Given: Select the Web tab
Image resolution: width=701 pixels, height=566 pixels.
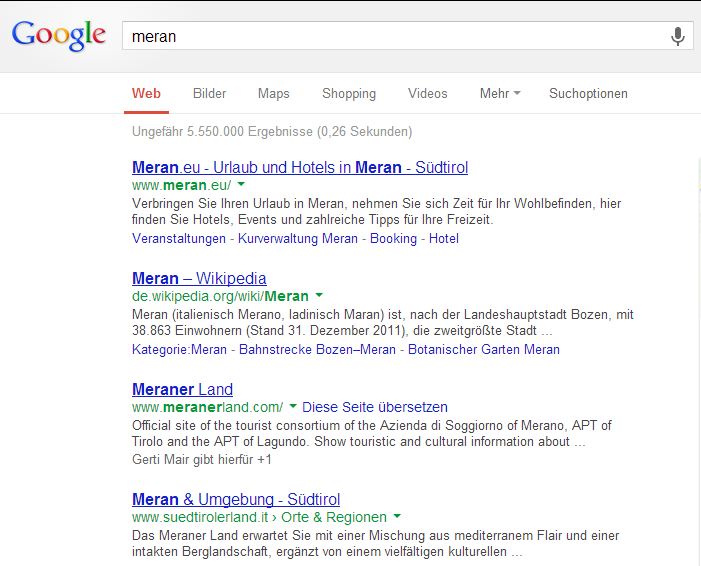Looking at the screenshot, I should [x=146, y=93].
